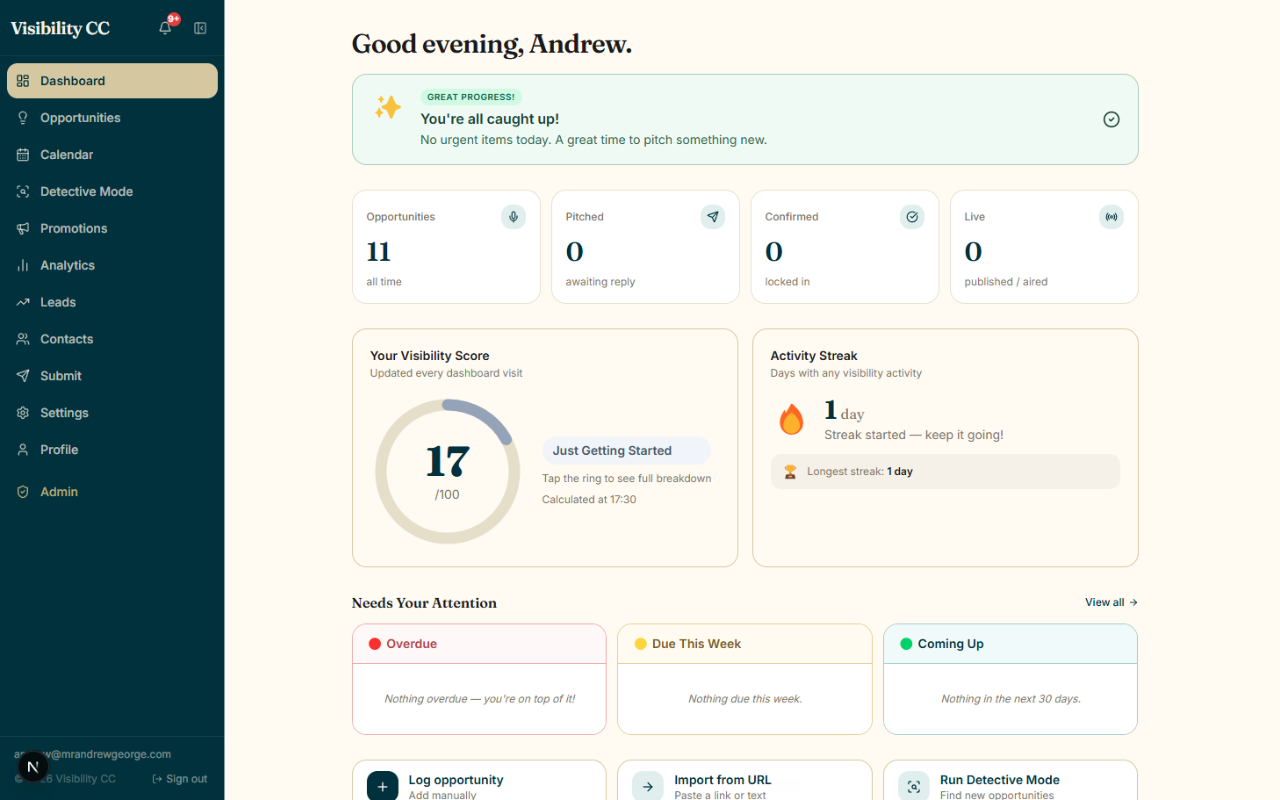This screenshot has width=1280, height=800.
Task: Click the Detective Mode scan icon in sidebar
Action: tap(23, 192)
